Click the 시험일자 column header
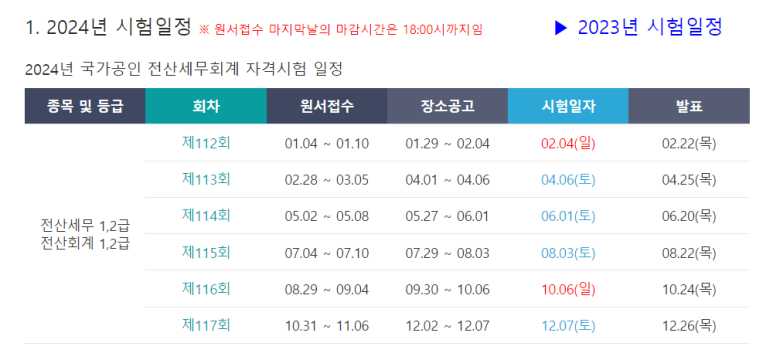The image size is (773, 360). pos(568,106)
